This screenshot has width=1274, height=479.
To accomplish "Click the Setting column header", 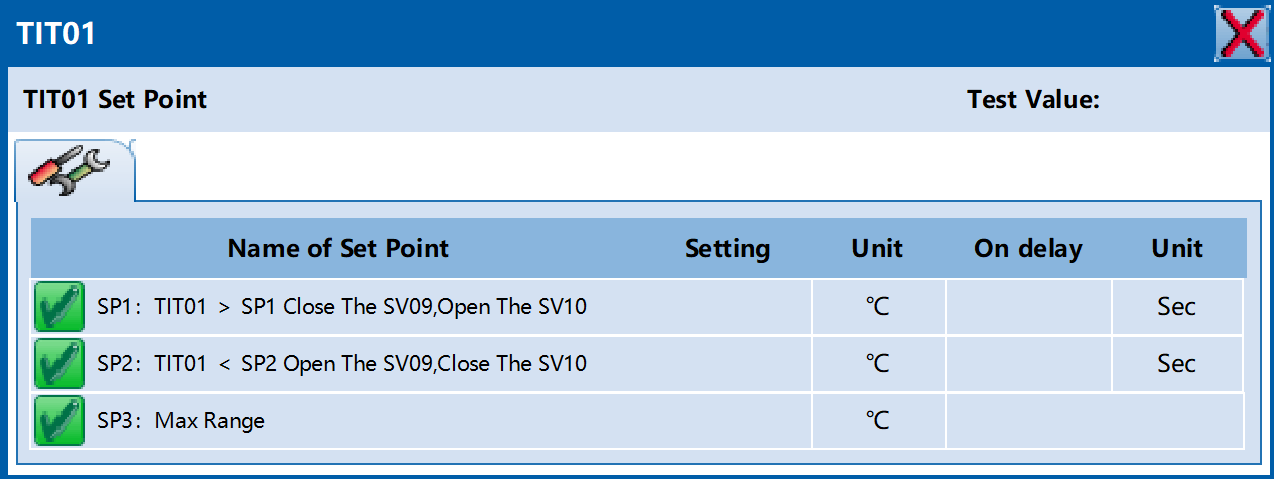I will [727, 248].
